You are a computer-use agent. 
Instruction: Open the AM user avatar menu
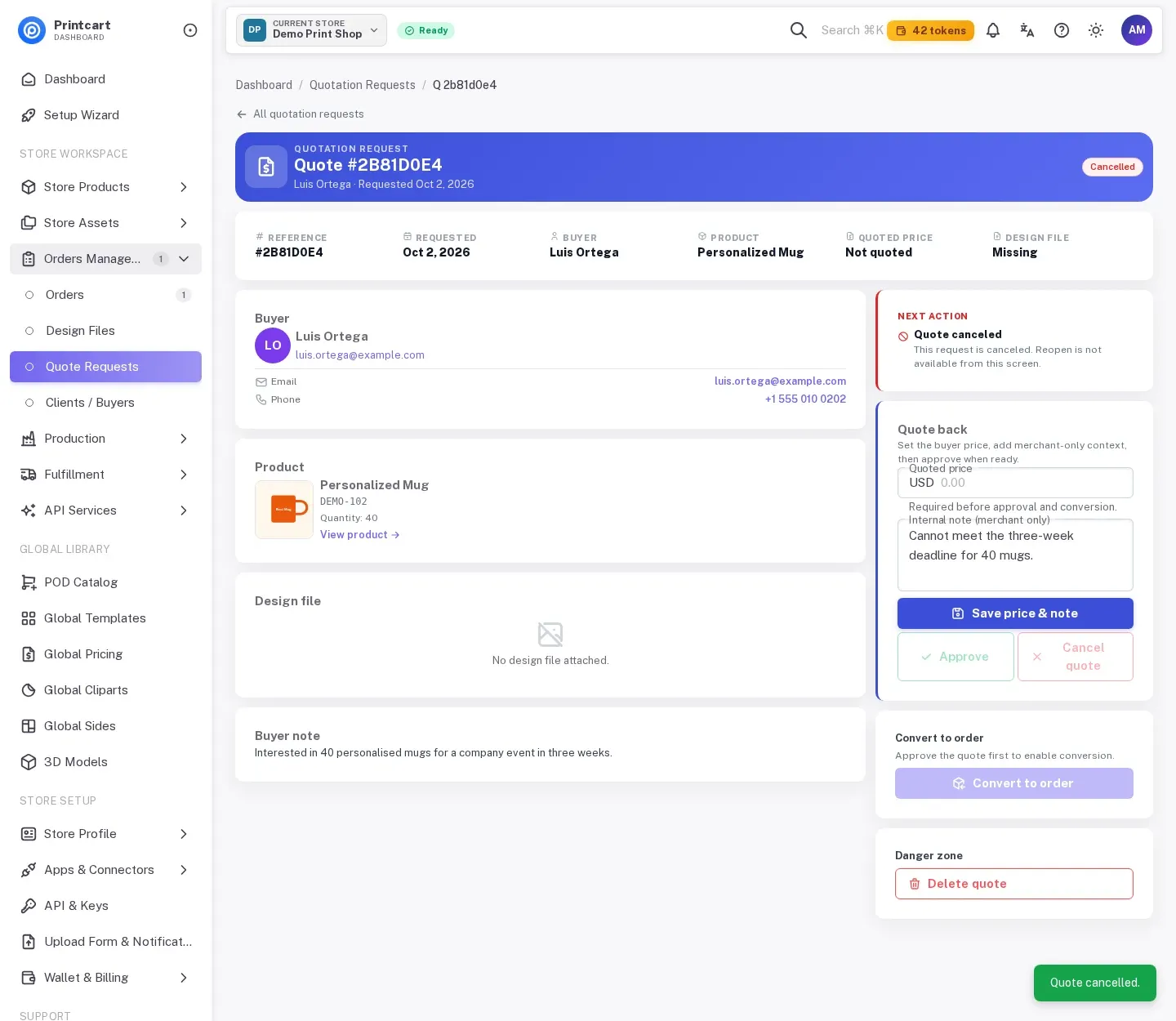click(x=1137, y=30)
